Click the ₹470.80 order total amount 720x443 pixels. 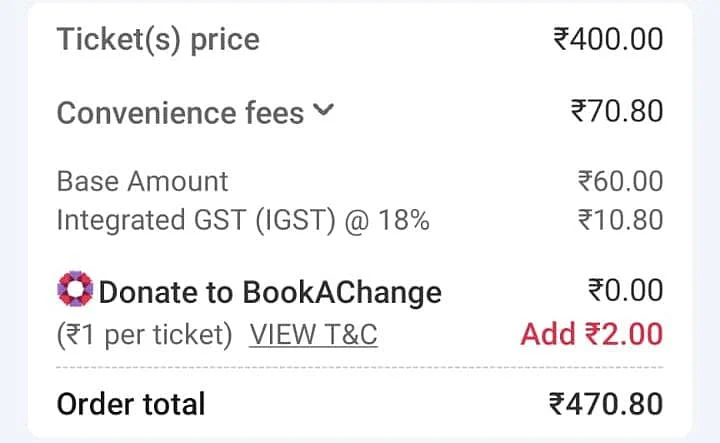pos(606,404)
